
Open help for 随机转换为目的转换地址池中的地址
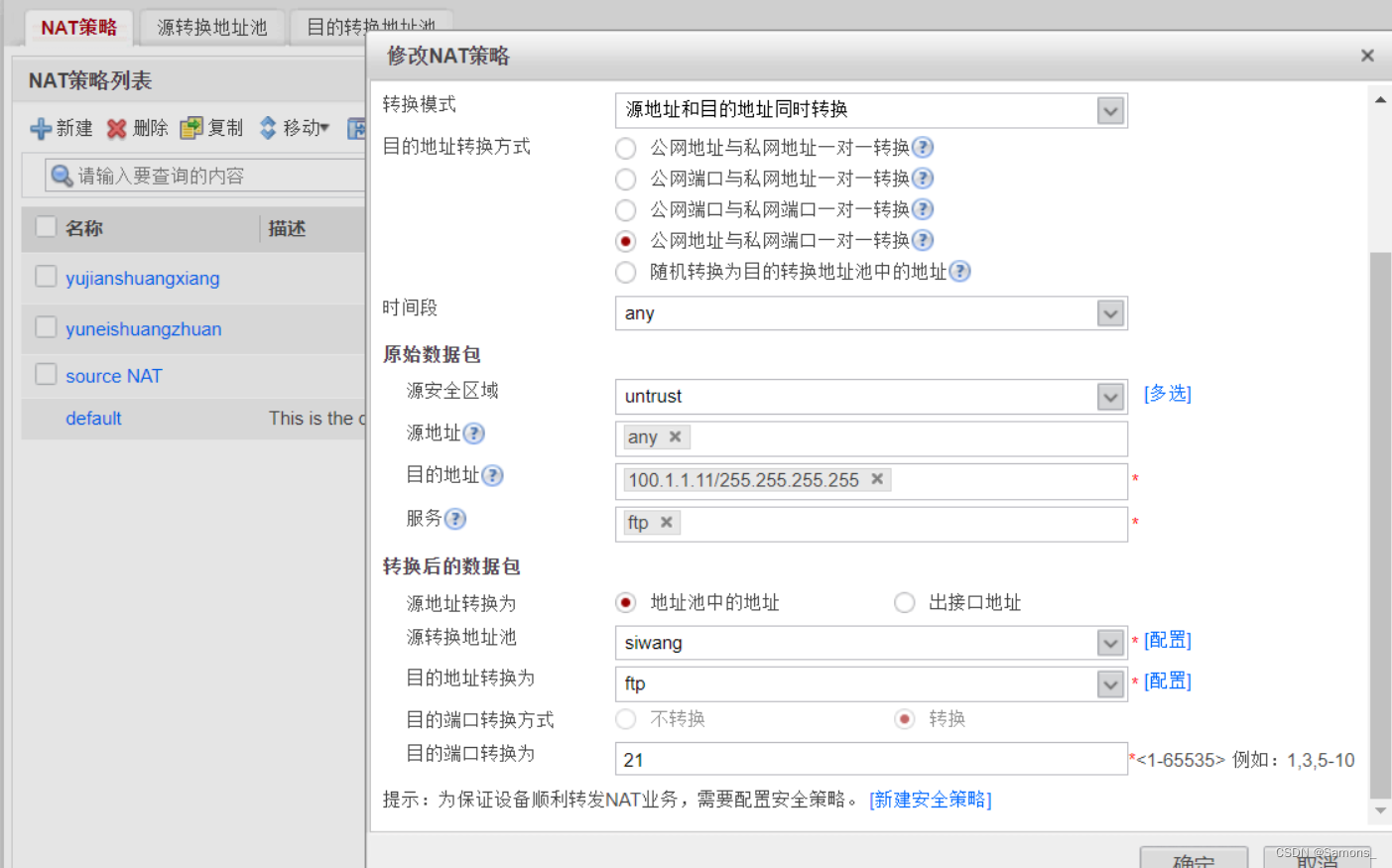point(959,271)
